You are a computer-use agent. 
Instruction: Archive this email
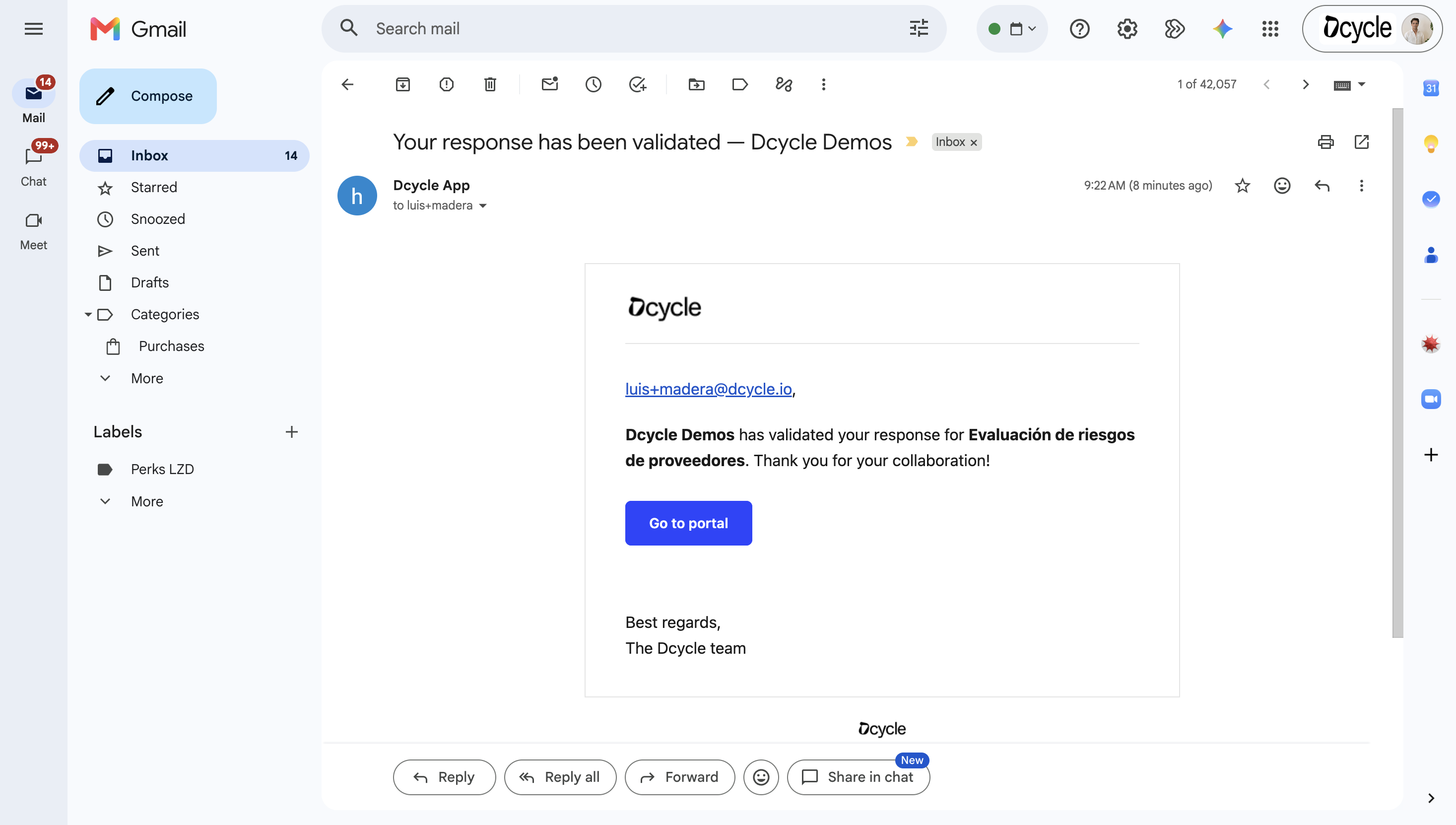[402, 84]
